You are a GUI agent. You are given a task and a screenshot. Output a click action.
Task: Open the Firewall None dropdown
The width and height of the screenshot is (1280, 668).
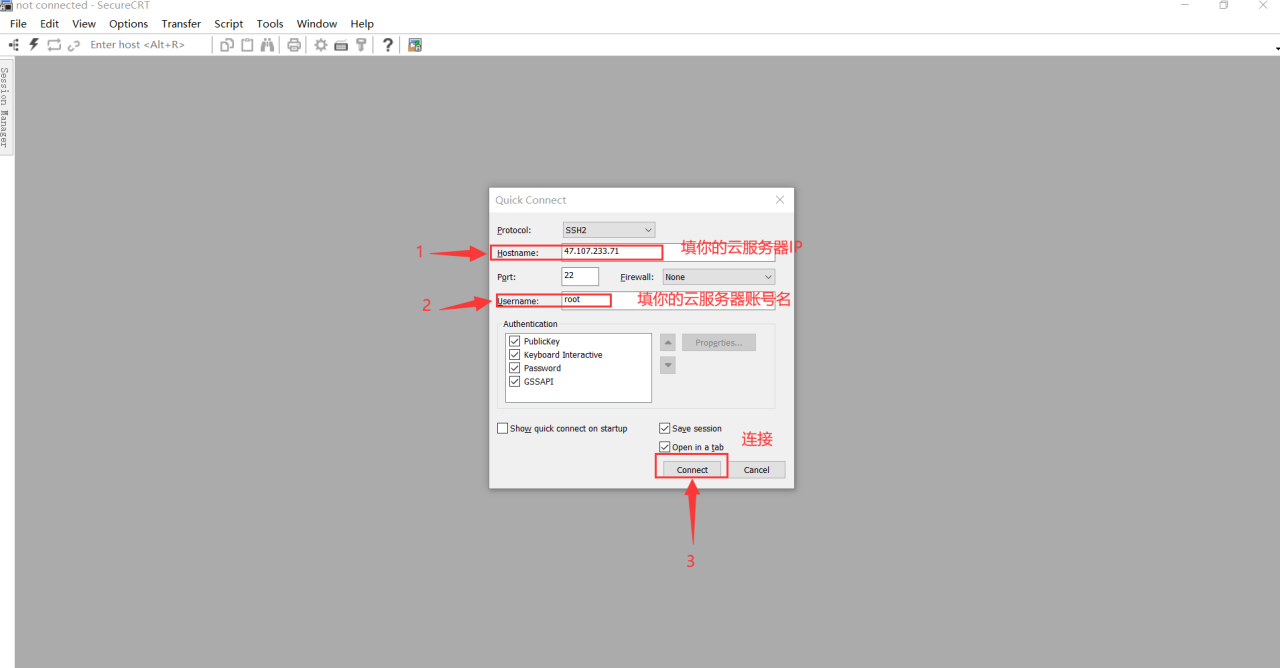718,277
